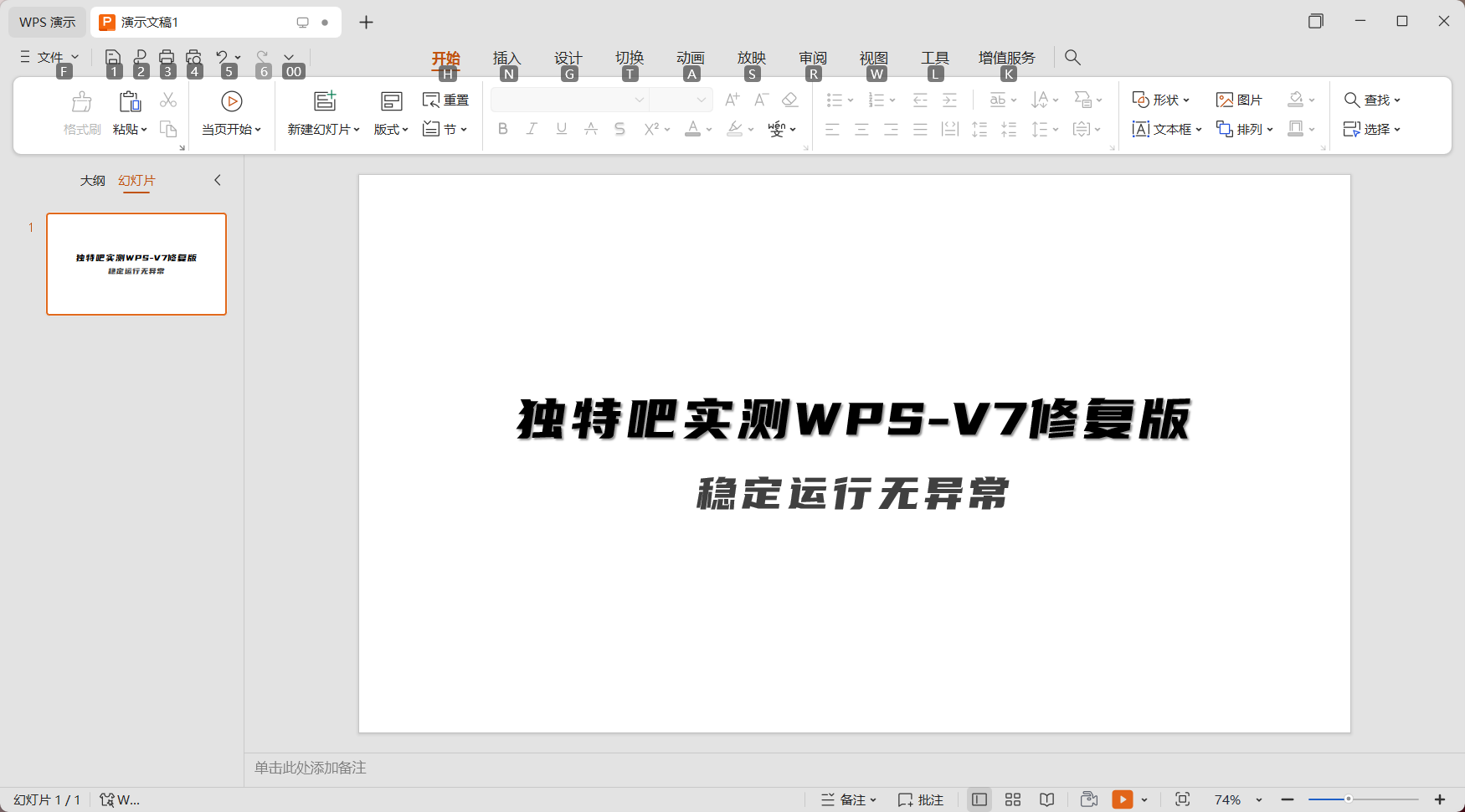Switch to the 插入 ribbon tab
Image resolution: width=1465 pixels, height=812 pixels.
pos(507,57)
